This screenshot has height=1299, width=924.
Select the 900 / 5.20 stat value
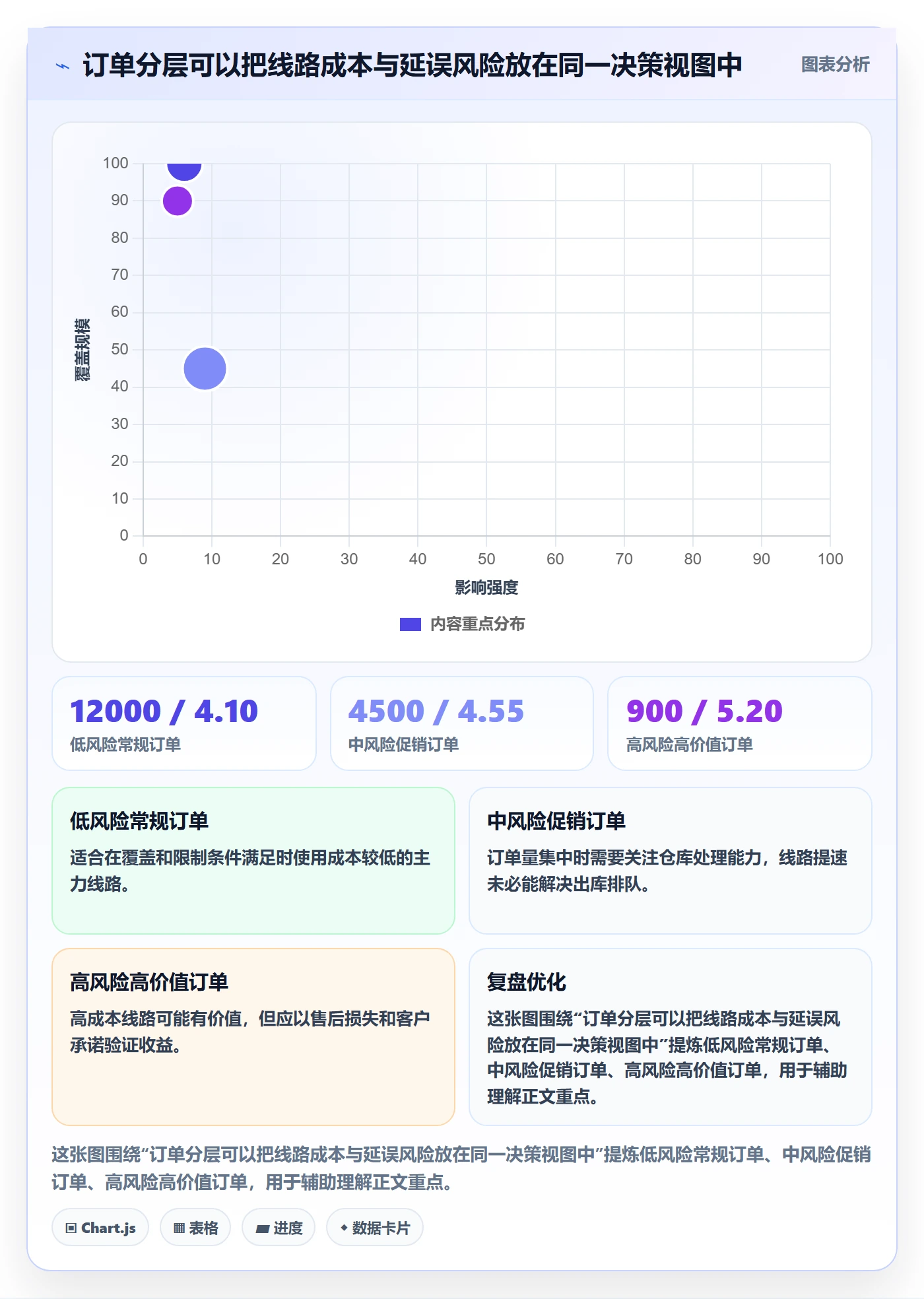point(704,712)
